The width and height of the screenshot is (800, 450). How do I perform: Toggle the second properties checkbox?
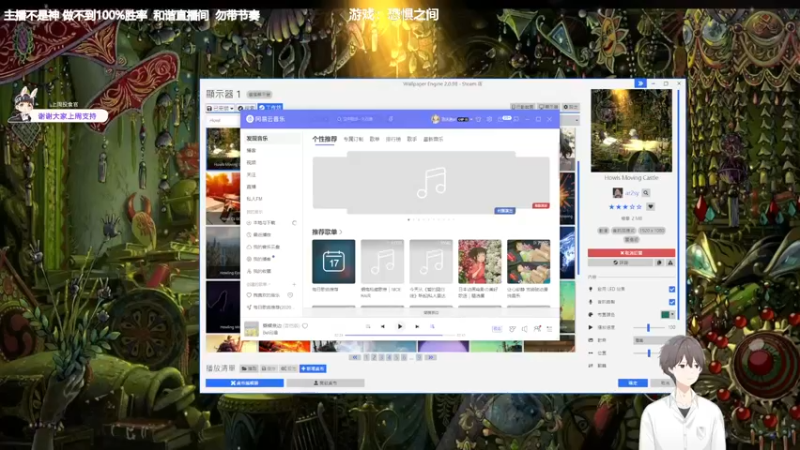point(672,302)
